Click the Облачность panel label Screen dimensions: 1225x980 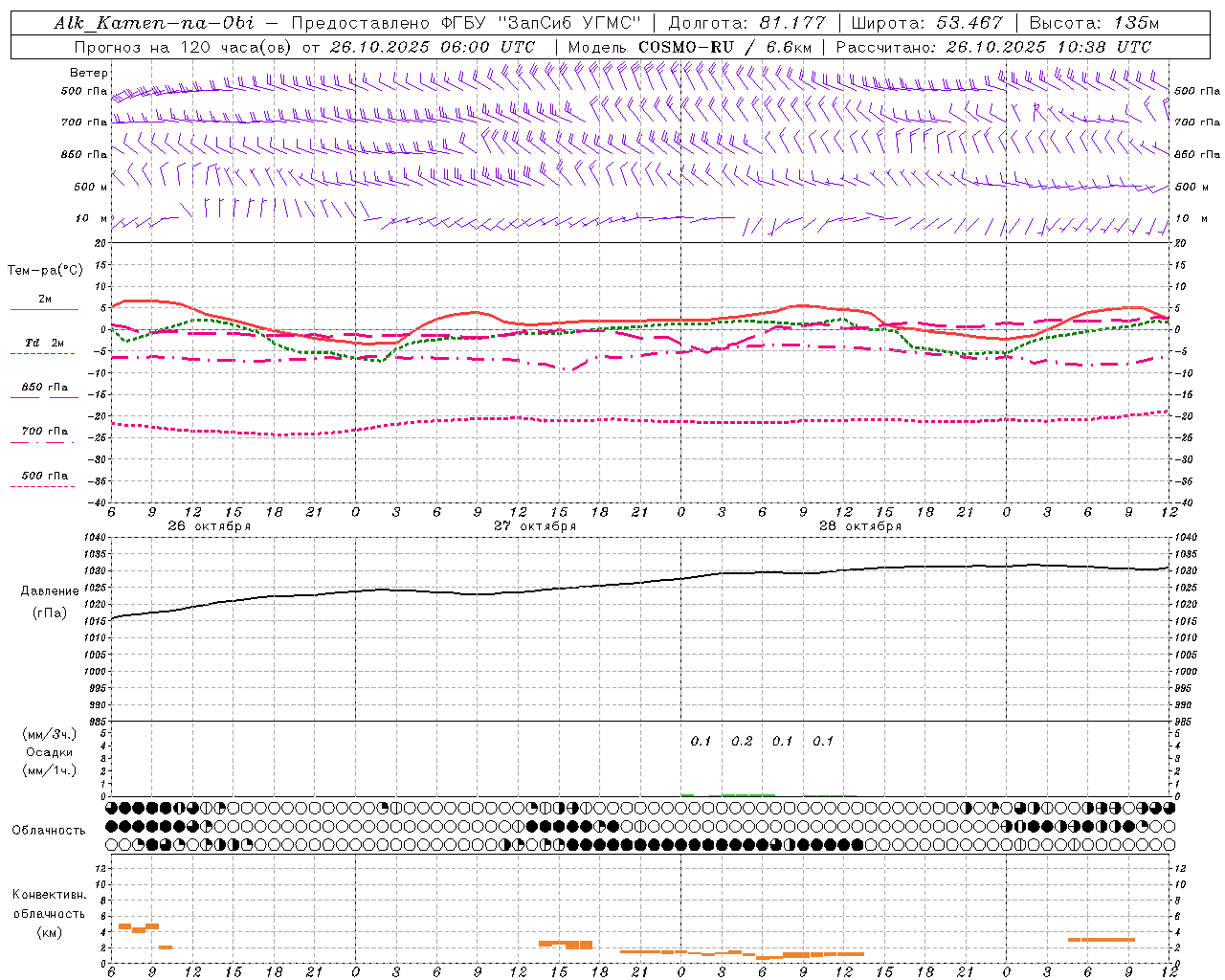coord(49,831)
